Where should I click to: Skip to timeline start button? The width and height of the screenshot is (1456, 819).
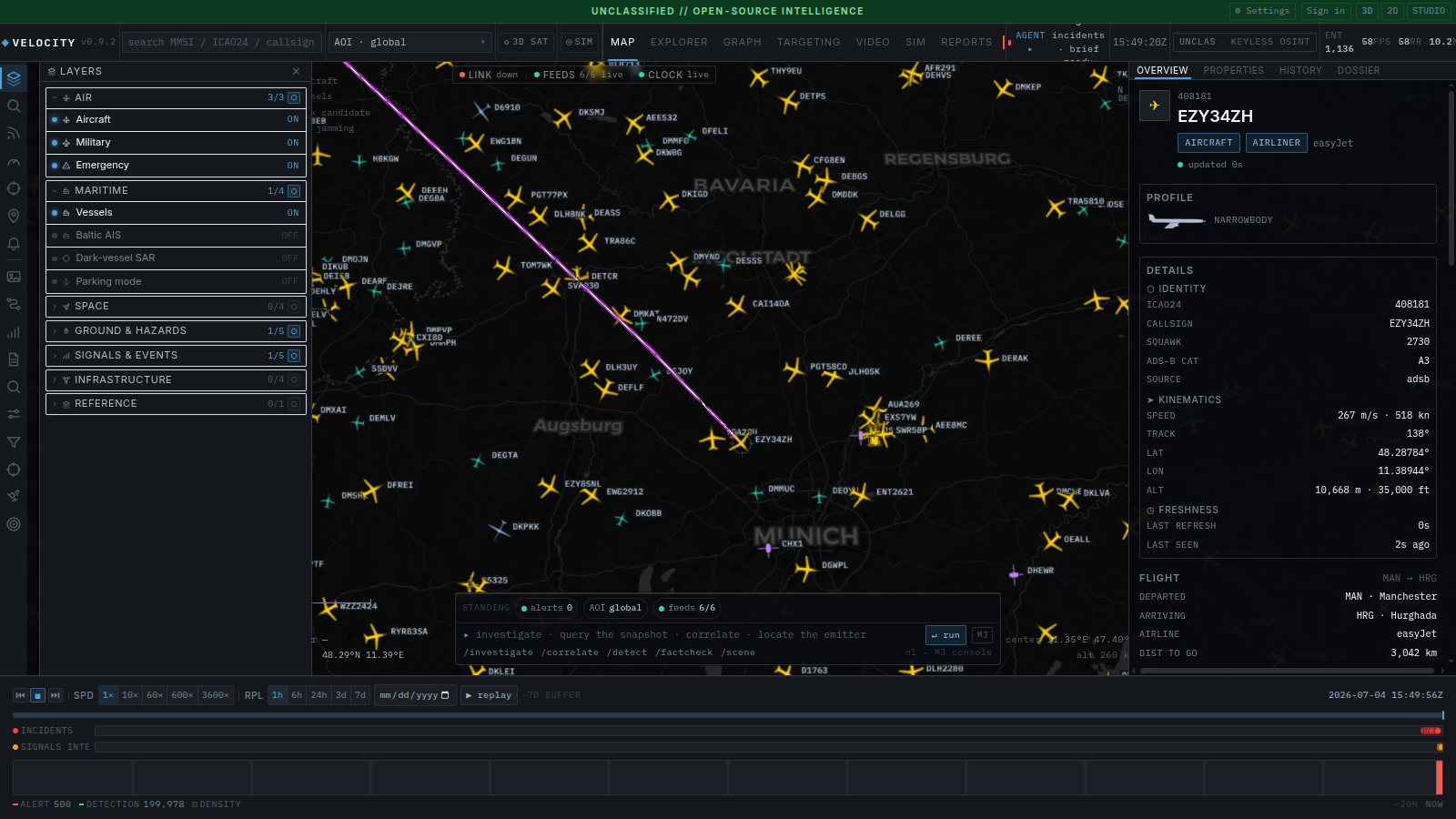coord(20,695)
